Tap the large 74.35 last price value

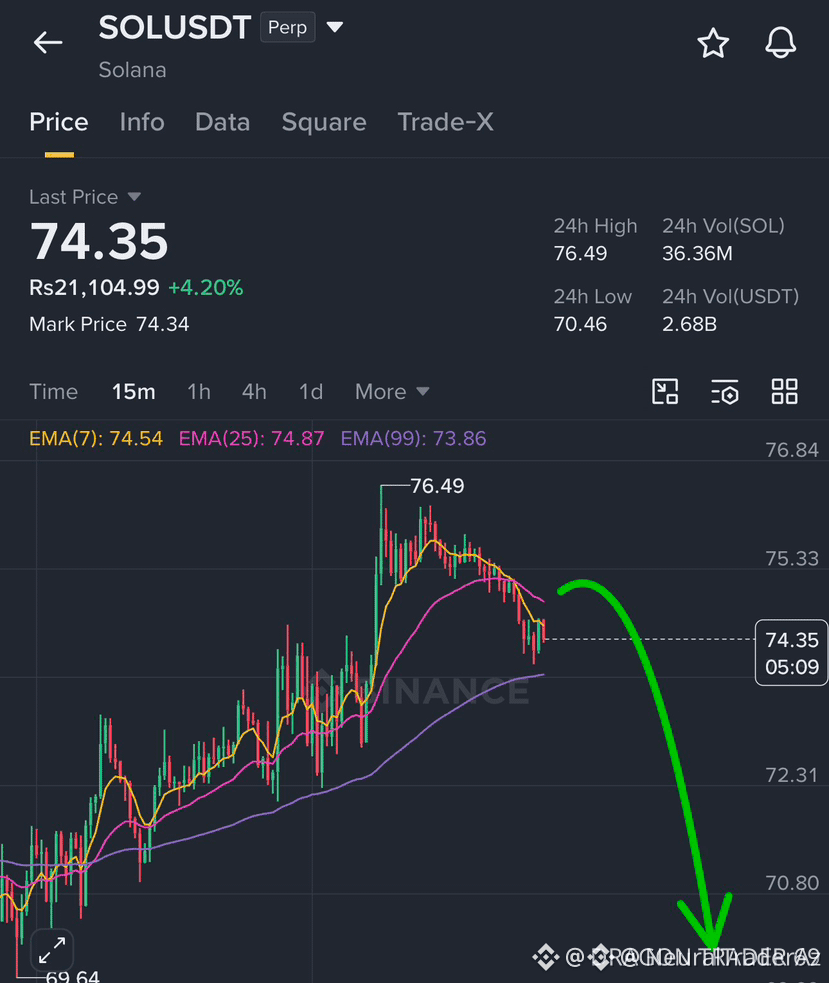pos(99,241)
